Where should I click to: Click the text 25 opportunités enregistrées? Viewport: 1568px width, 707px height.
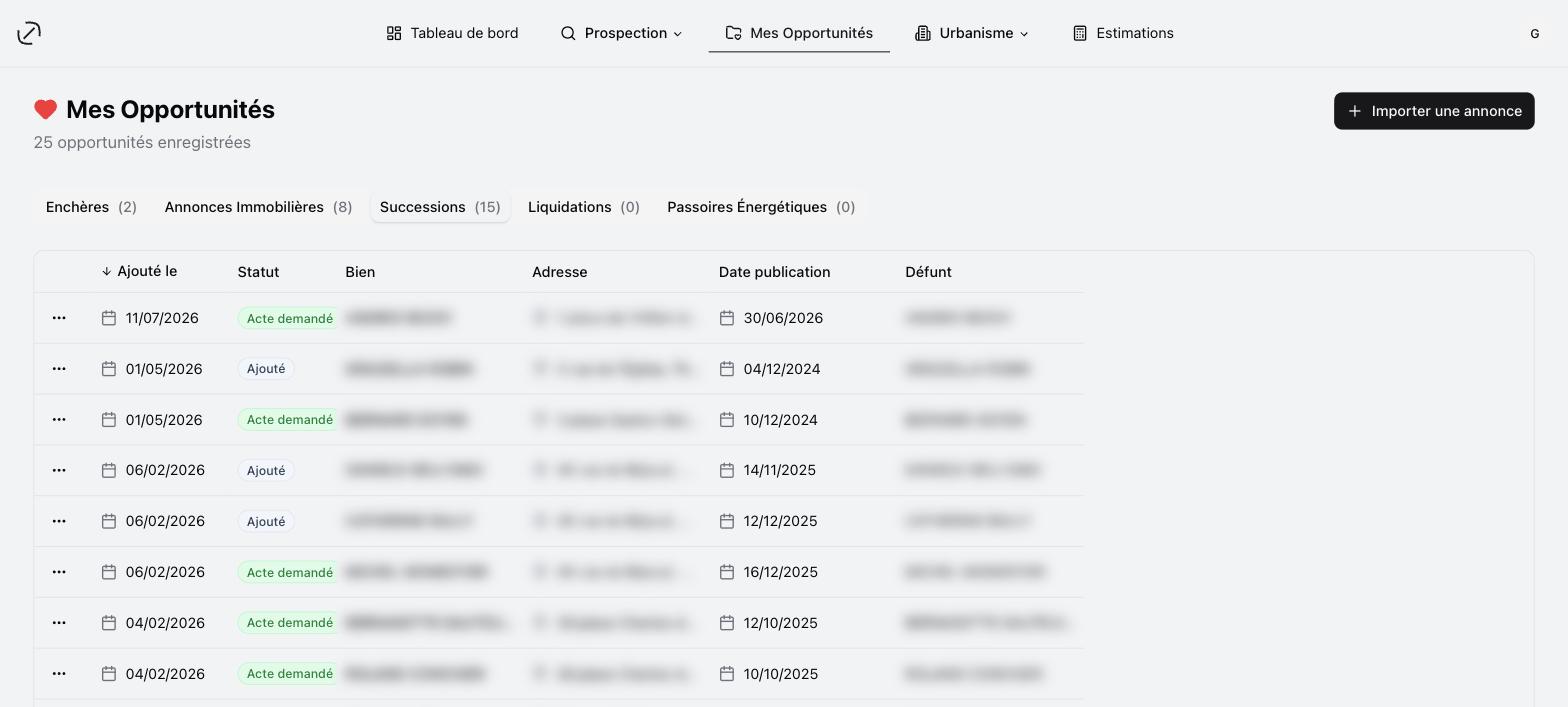[x=142, y=142]
